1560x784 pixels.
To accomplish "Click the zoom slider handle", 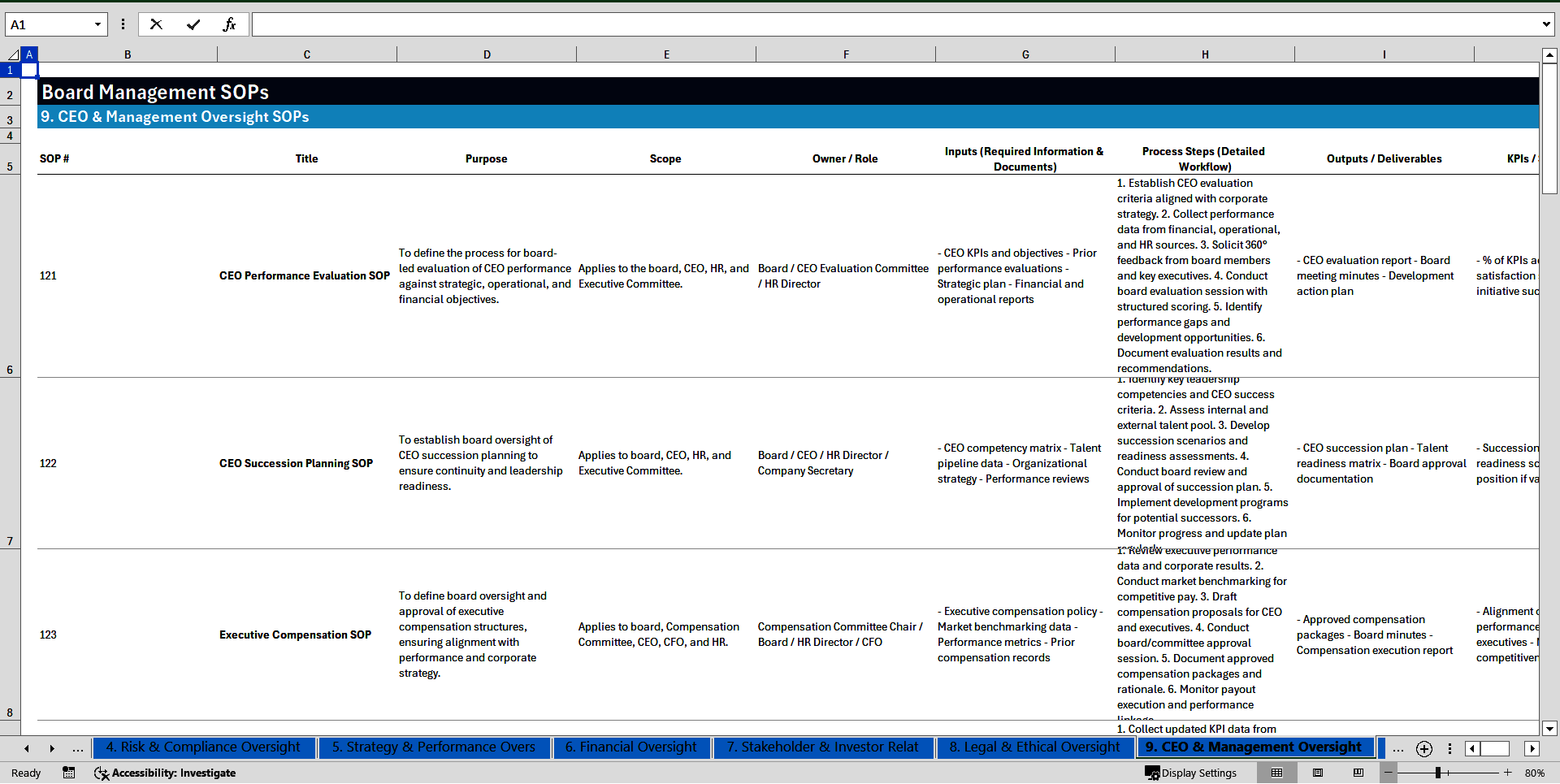I will coord(1438,773).
